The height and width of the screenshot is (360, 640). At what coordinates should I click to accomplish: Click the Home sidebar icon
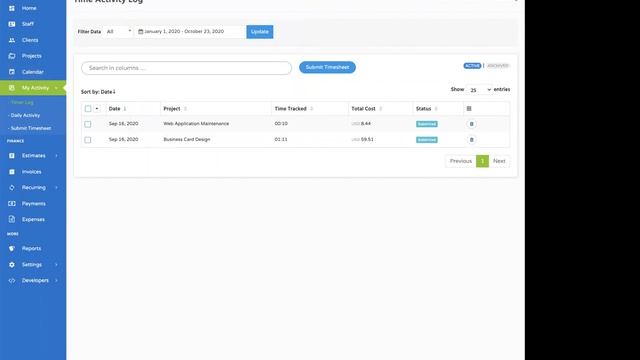(12, 8)
